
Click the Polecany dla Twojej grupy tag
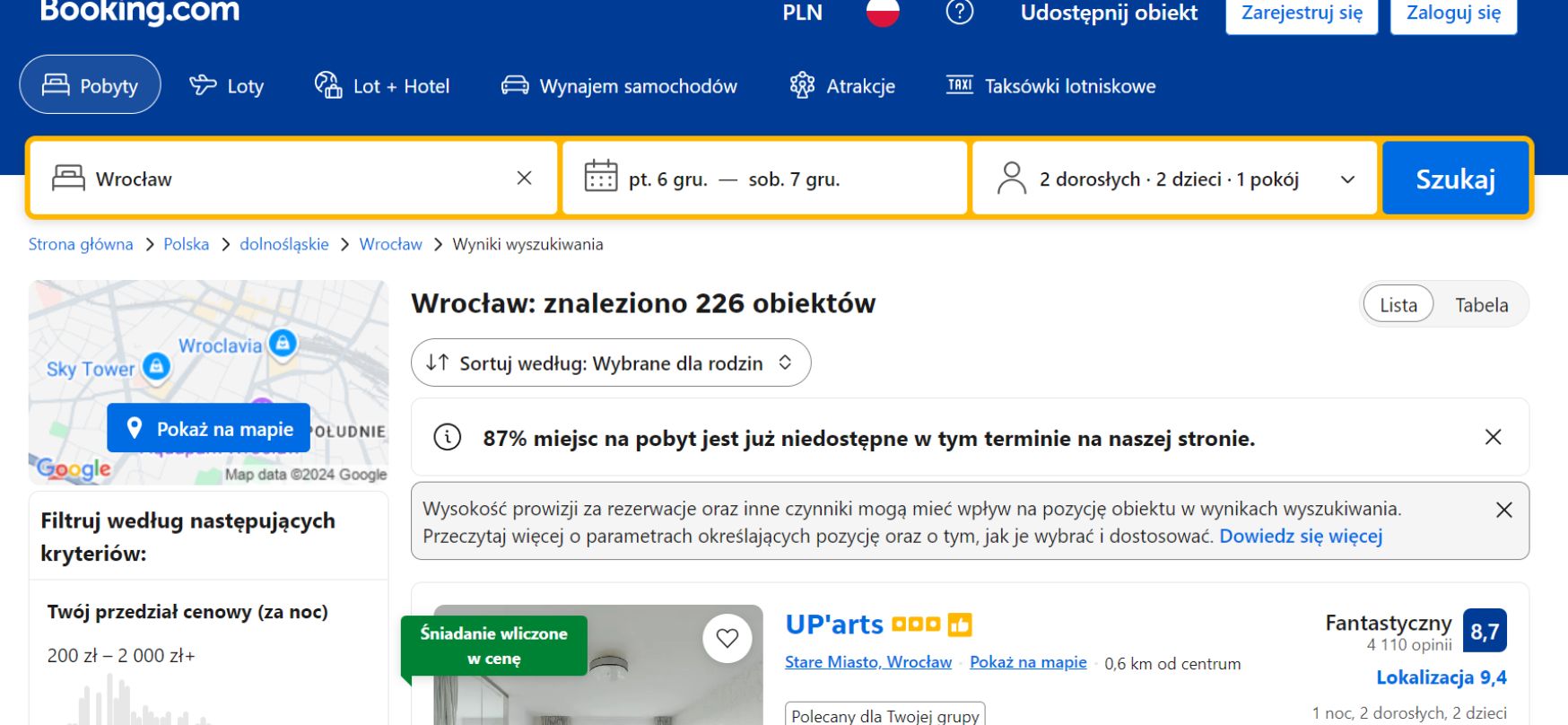(x=885, y=714)
